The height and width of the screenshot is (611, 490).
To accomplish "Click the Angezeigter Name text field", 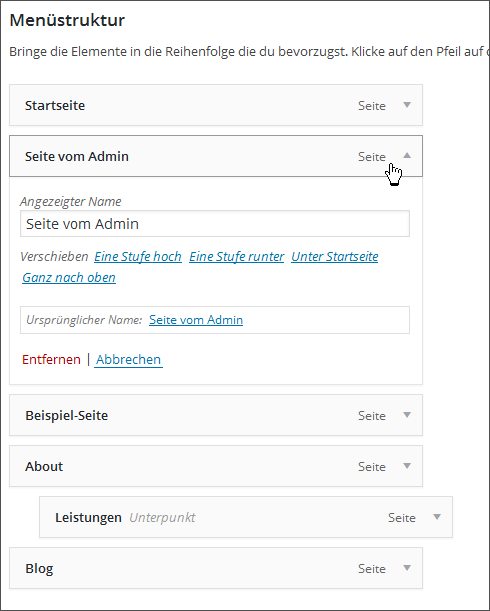I will (215, 224).
